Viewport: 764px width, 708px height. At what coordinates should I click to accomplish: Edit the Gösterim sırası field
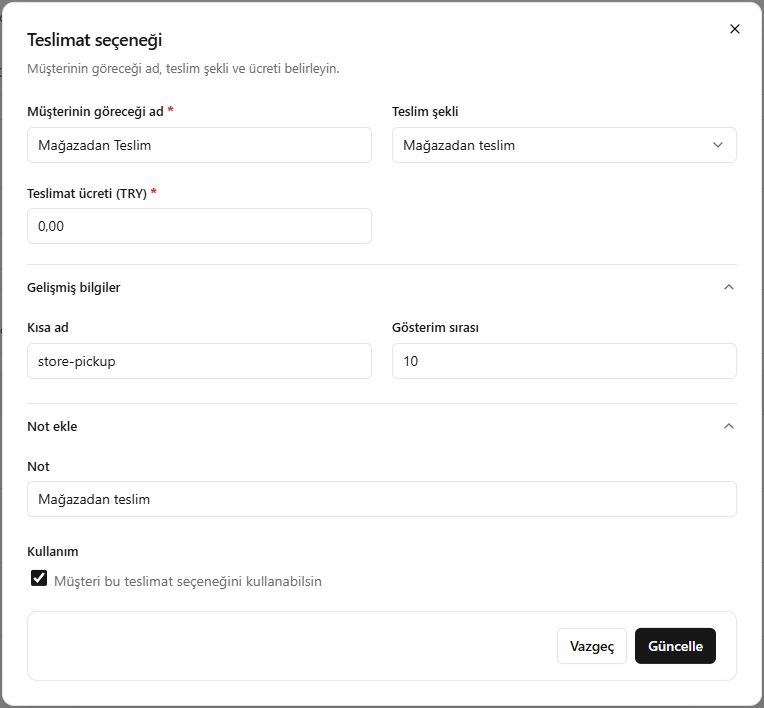pyautogui.click(x=564, y=361)
